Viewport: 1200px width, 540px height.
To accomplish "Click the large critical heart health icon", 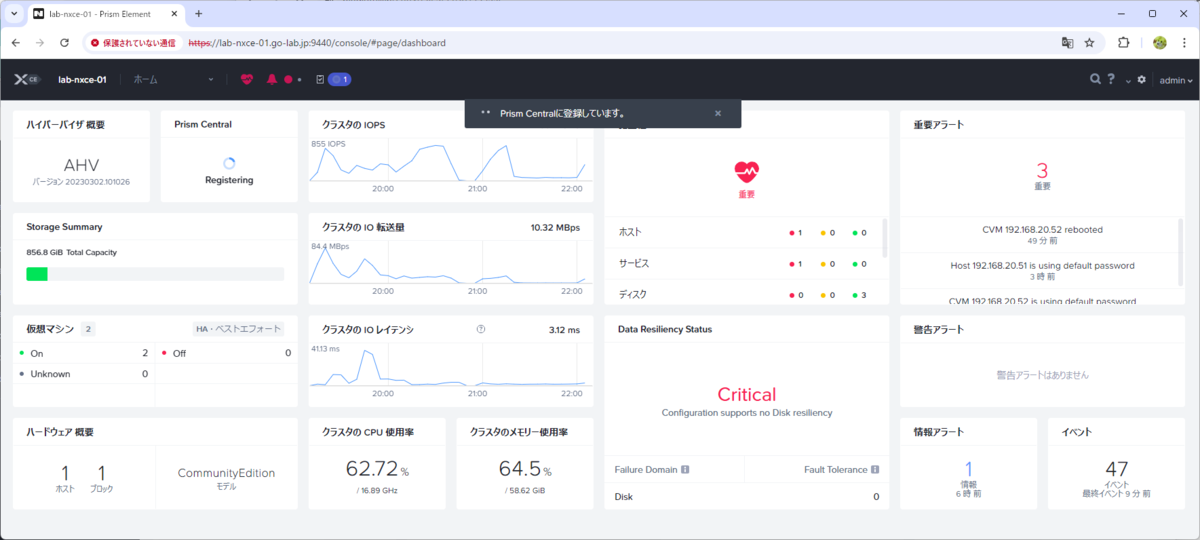I will pos(747,172).
